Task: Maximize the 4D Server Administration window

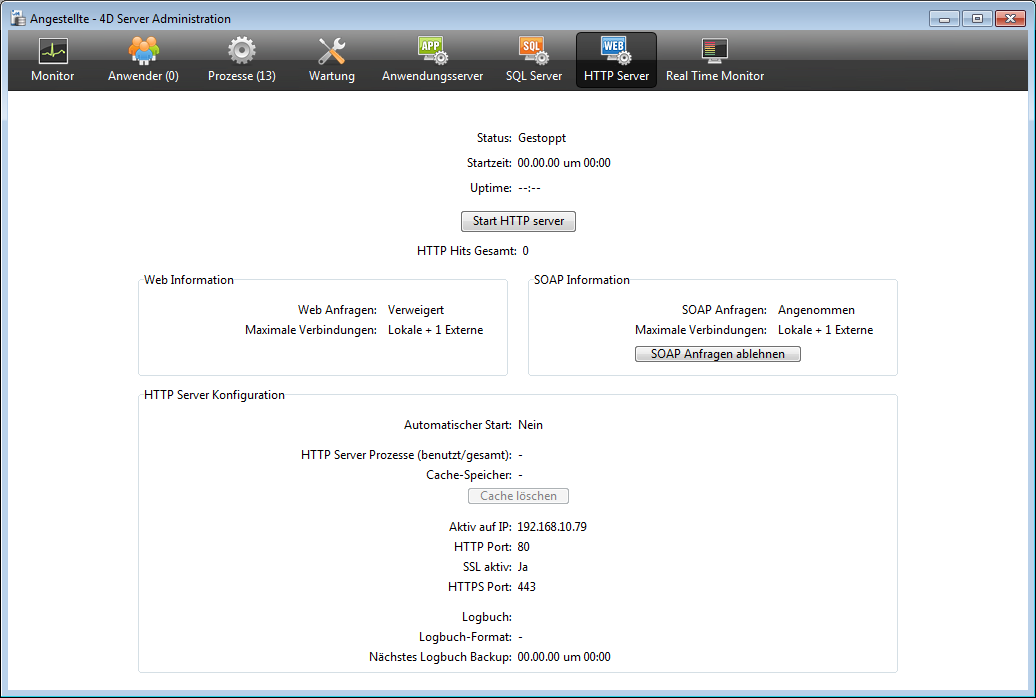Action: click(975, 18)
